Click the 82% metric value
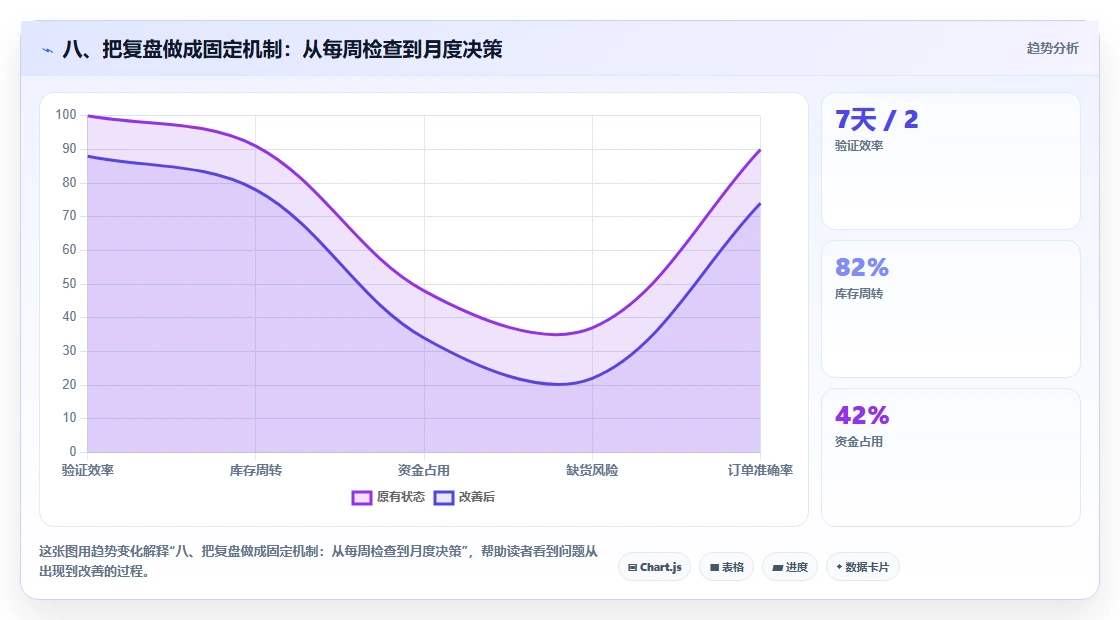The image size is (1120, 620). pos(861,267)
